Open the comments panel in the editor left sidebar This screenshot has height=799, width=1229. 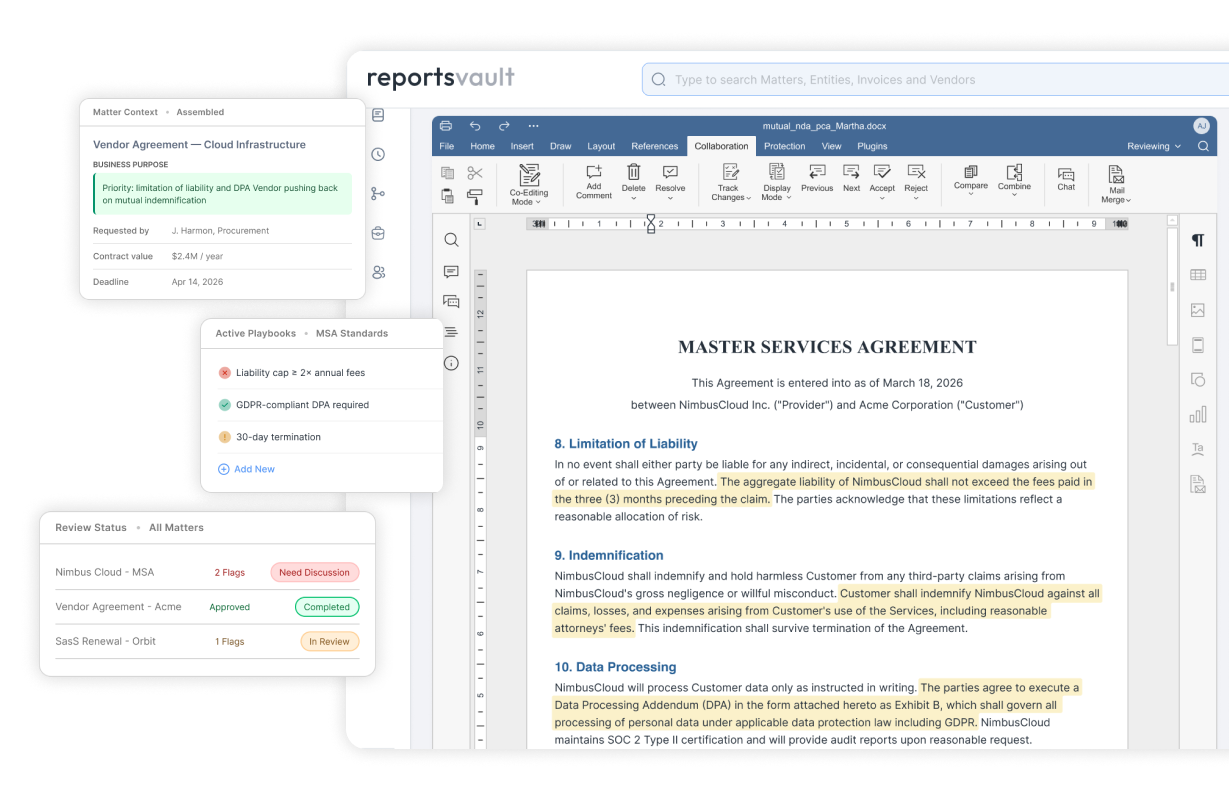pyautogui.click(x=451, y=271)
